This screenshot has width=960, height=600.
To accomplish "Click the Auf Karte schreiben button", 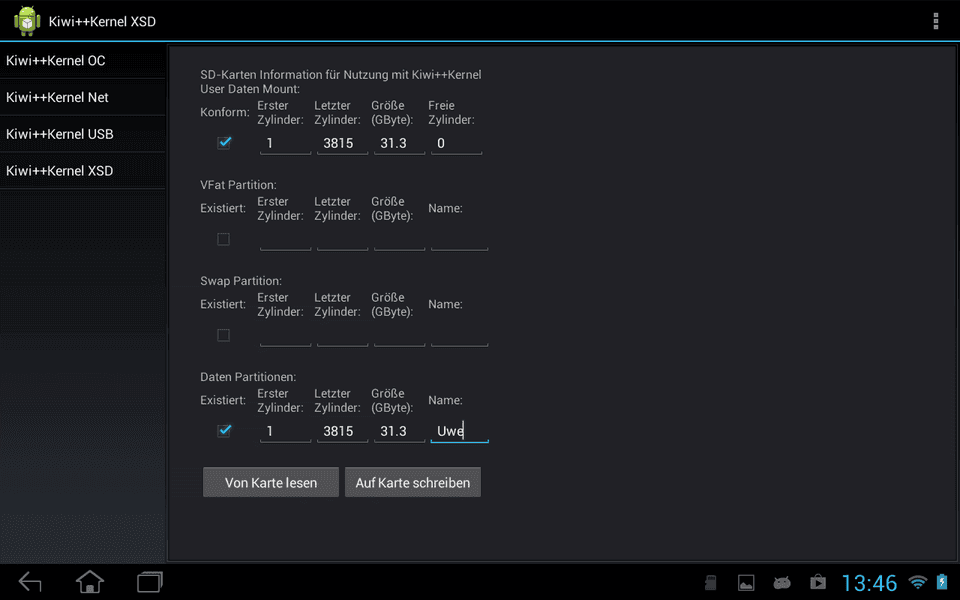I will pyautogui.click(x=413, y=482).
